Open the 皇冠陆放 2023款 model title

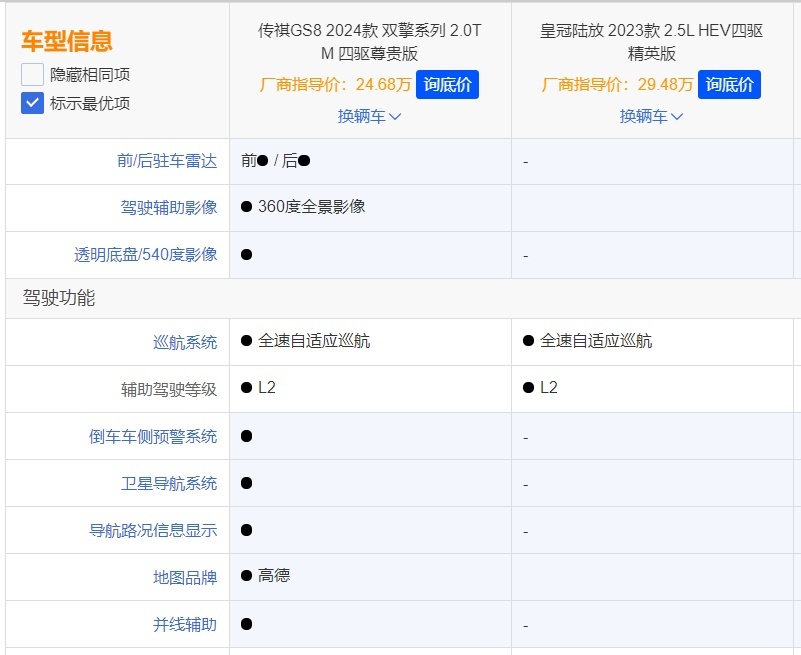click(651, 41)
